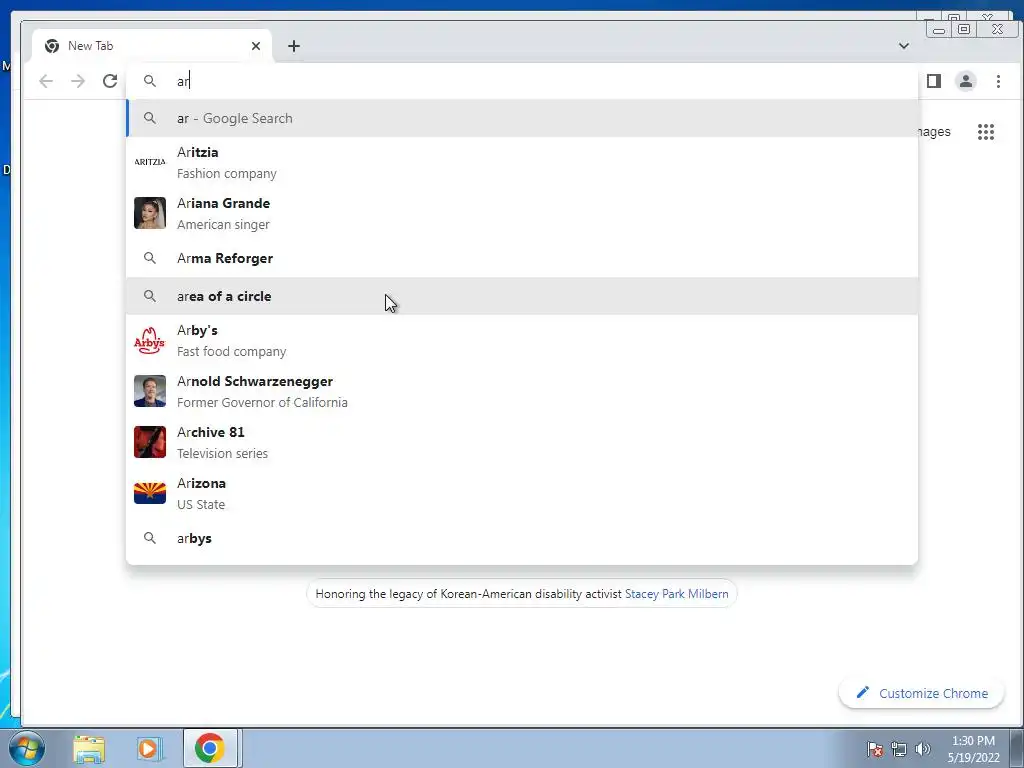Select the Arizona US State suggestion

522,494
